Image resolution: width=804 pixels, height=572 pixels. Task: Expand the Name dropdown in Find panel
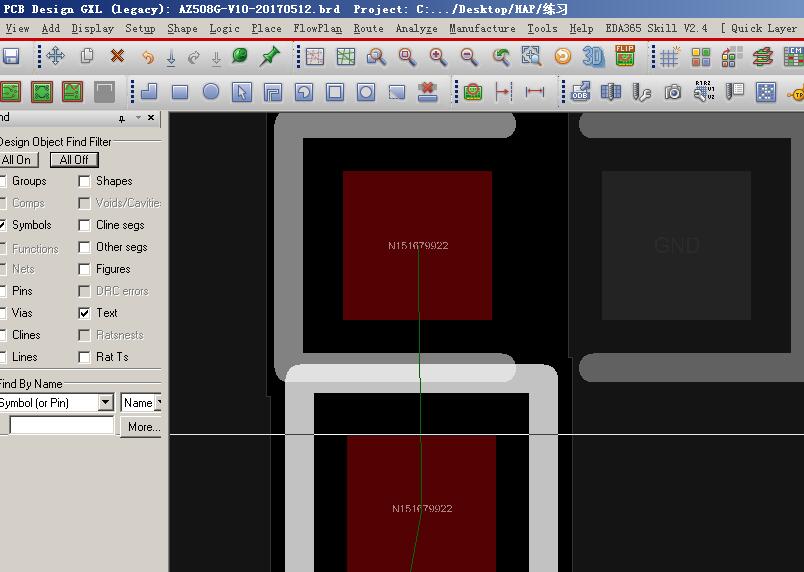158,403
